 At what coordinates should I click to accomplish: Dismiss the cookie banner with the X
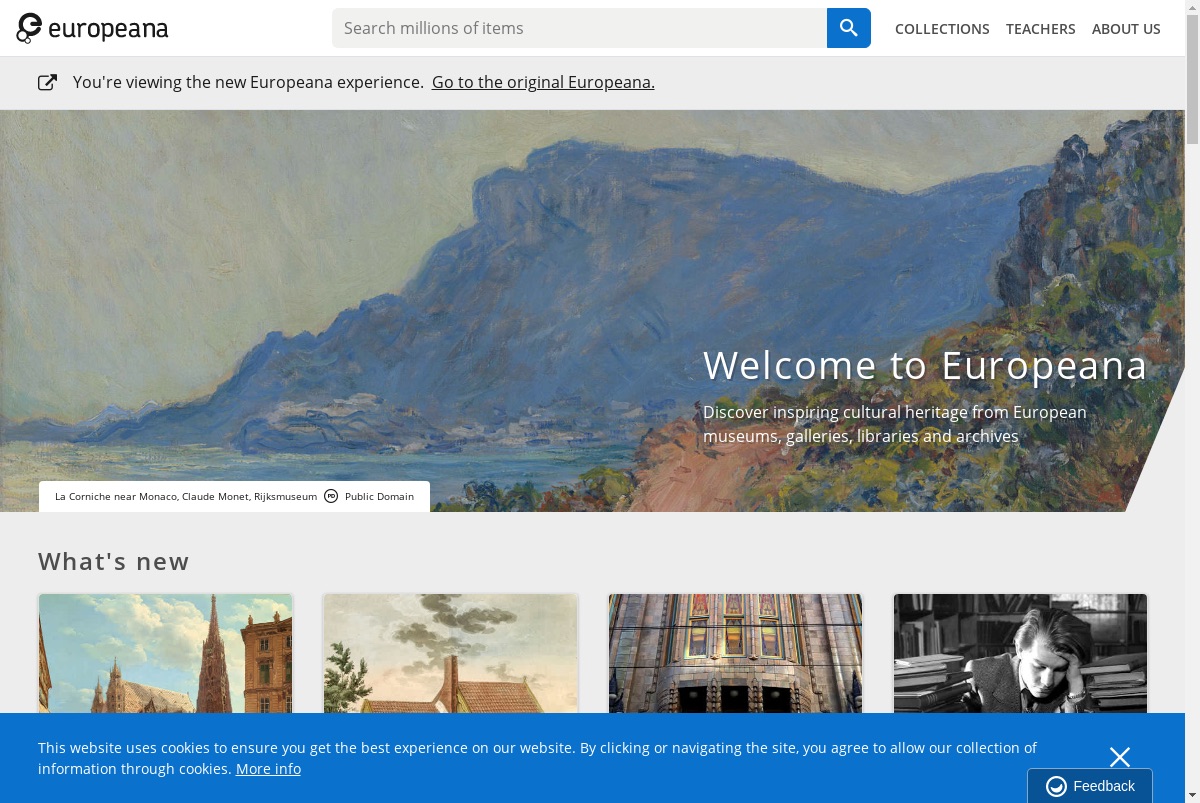click(x=1120, y=757)
